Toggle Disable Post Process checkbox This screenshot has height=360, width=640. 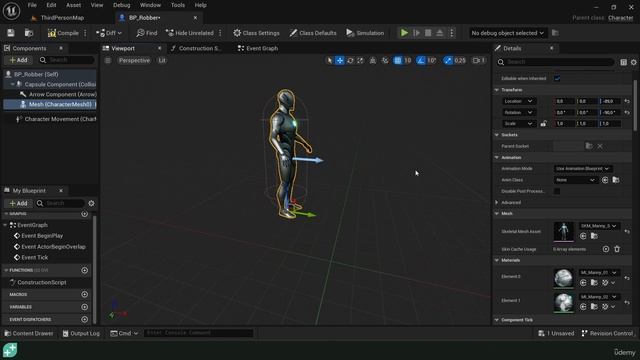pos(557,191)
